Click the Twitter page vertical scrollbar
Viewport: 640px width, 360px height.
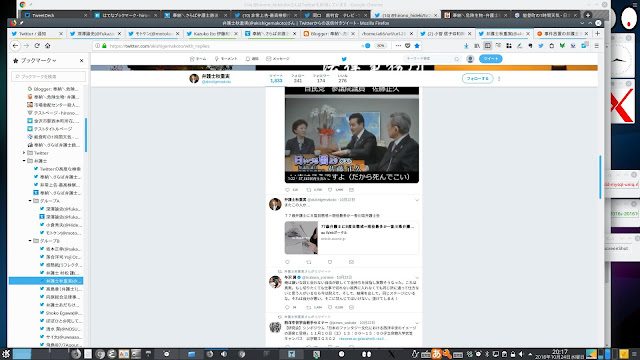click(x=600, y=177)
